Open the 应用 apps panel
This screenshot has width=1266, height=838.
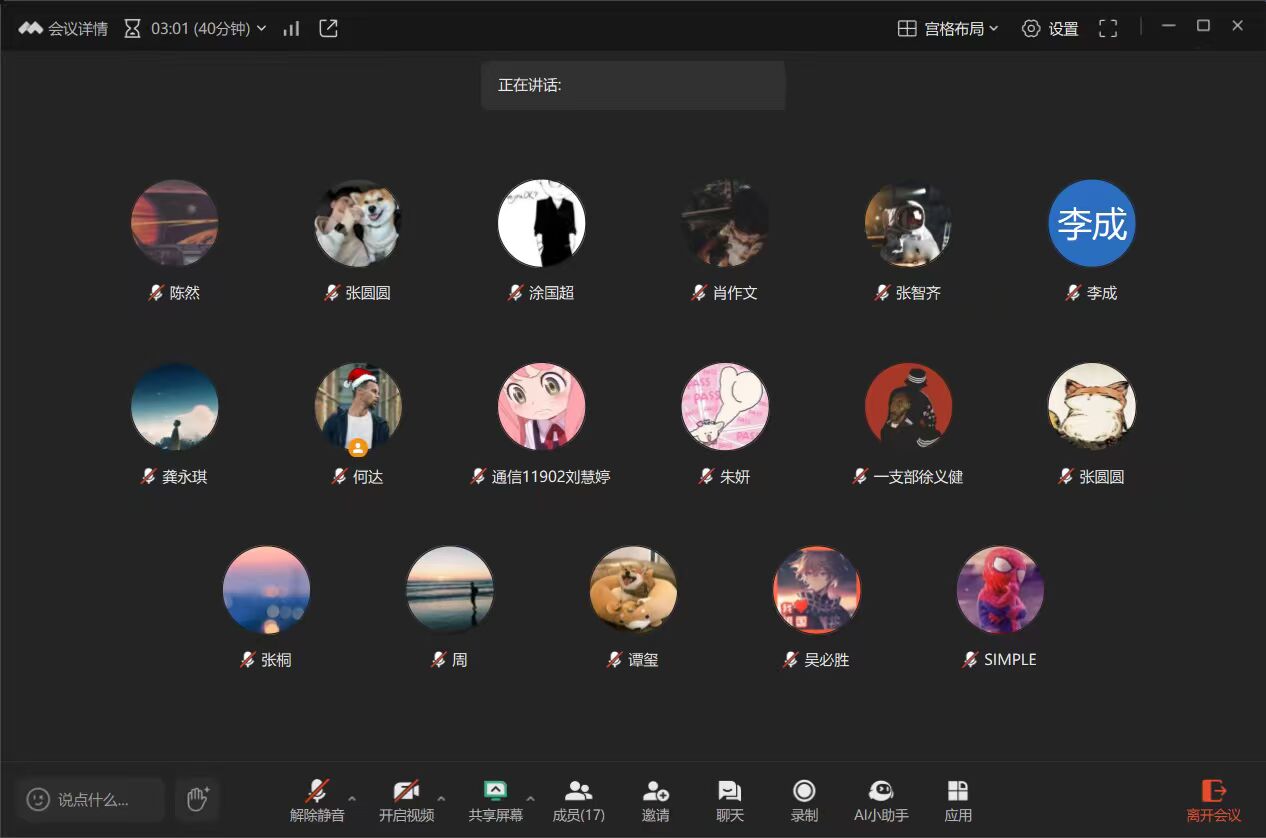(957, 801)
